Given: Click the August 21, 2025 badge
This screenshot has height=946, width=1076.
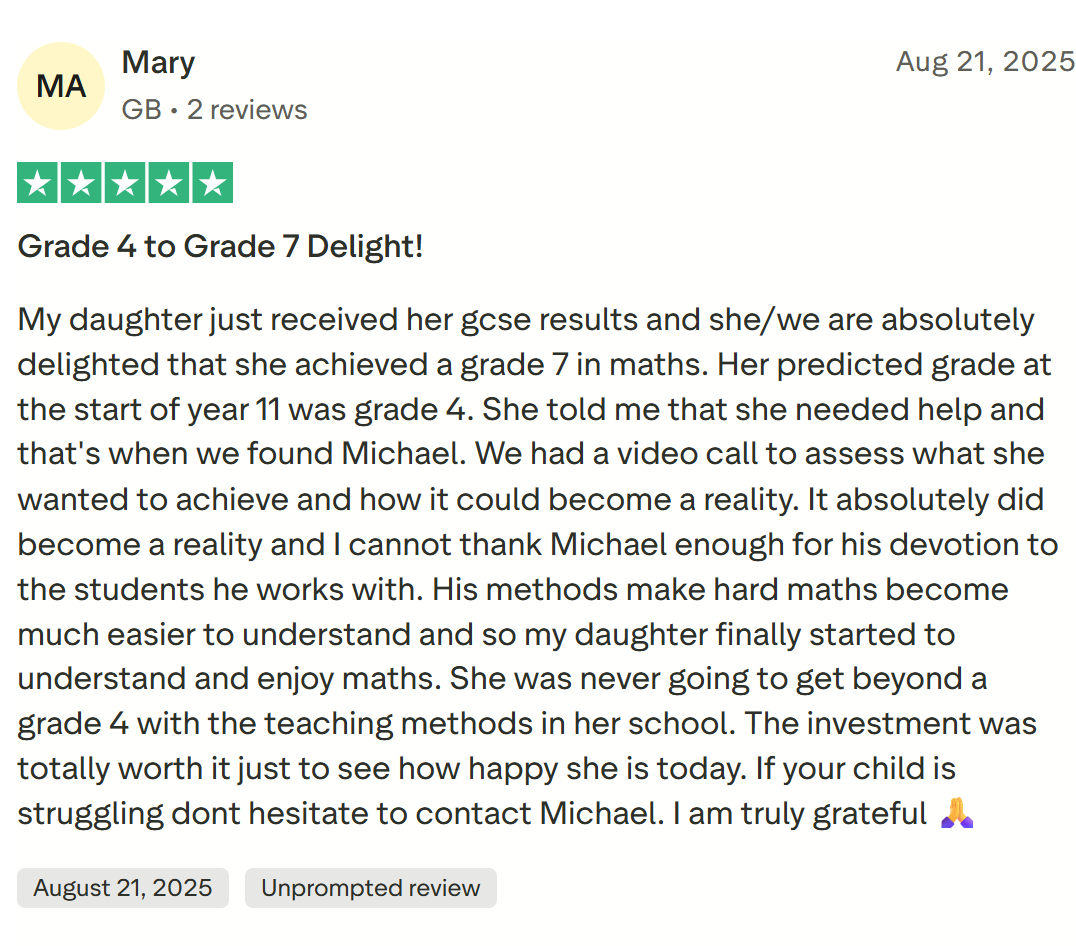Looking at the screenshot, I should click(x=123, y=888).
